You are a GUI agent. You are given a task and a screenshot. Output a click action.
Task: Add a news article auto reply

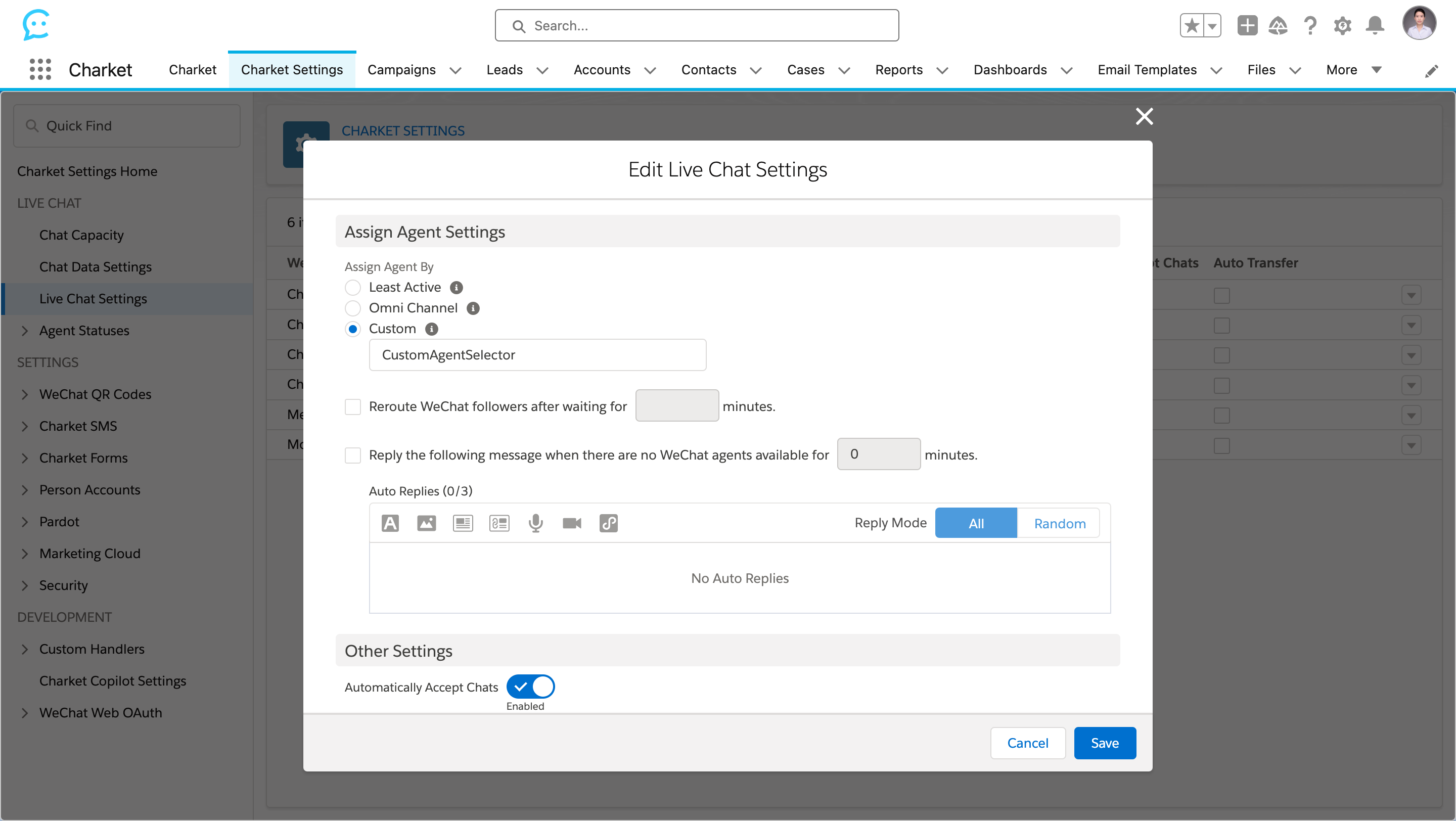tap(463, 523)
